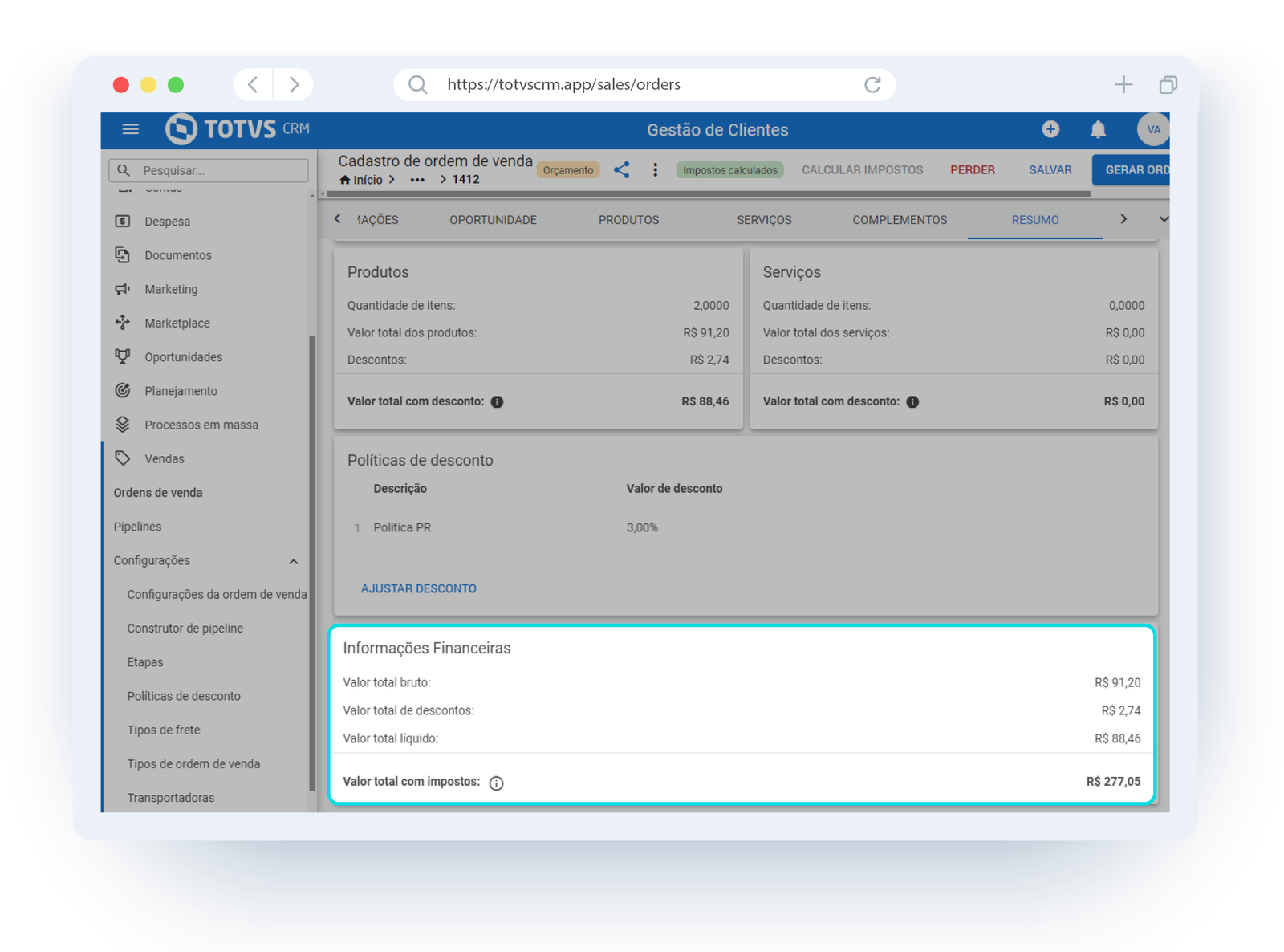Screen dimensions: 1284x952
Task: Click the Oportunidades trophy icon
Action: (x=123, y=356)
